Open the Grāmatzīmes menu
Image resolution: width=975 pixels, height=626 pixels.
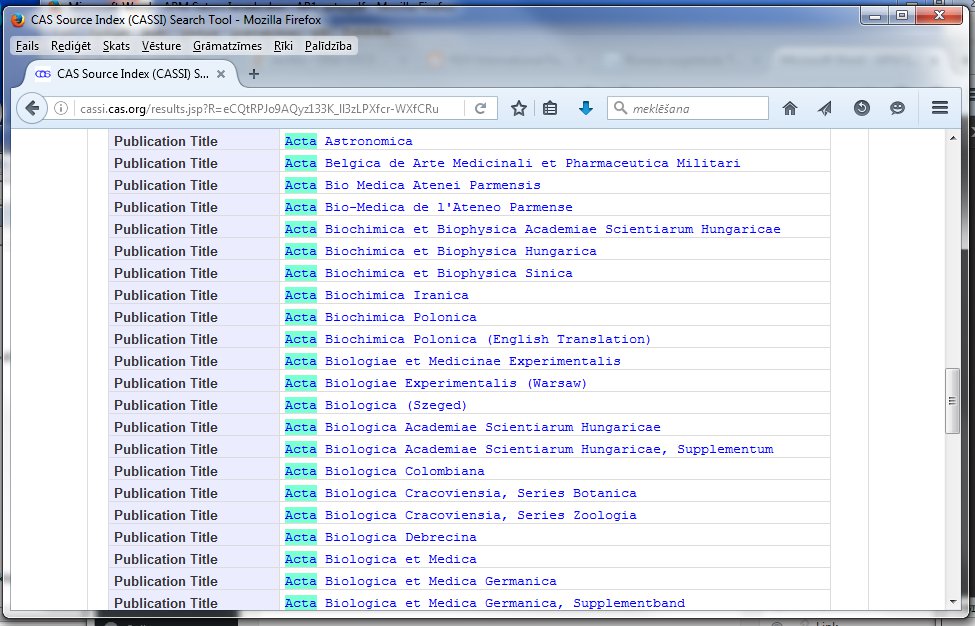[227, 46]
